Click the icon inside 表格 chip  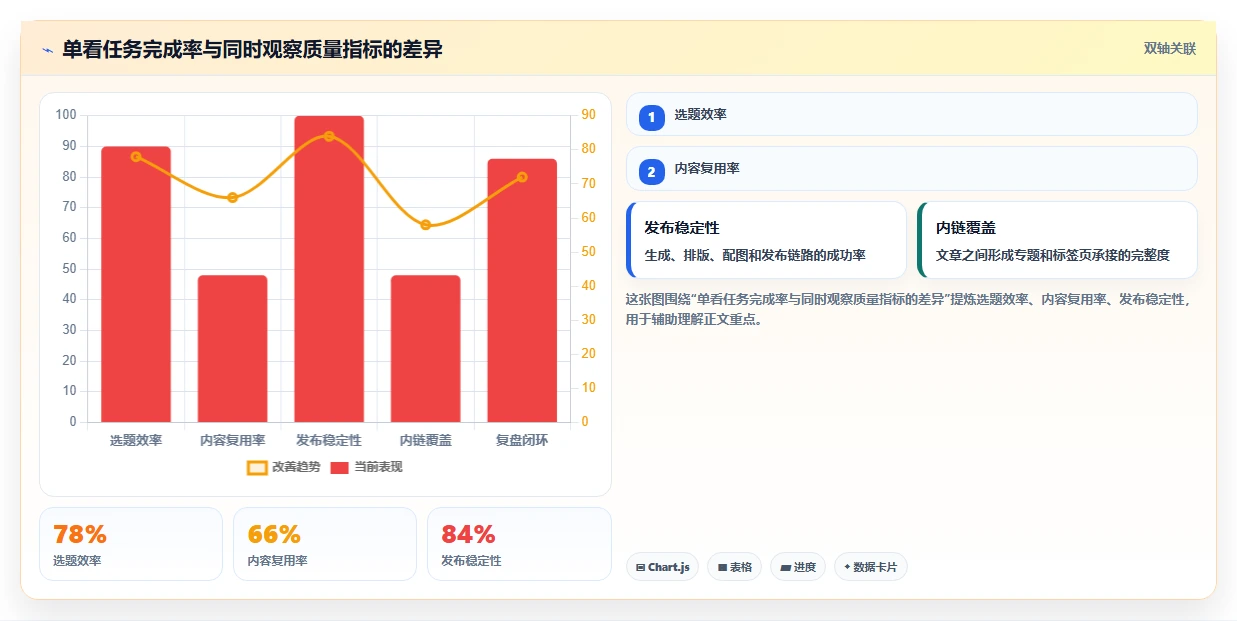pos(722,567)
